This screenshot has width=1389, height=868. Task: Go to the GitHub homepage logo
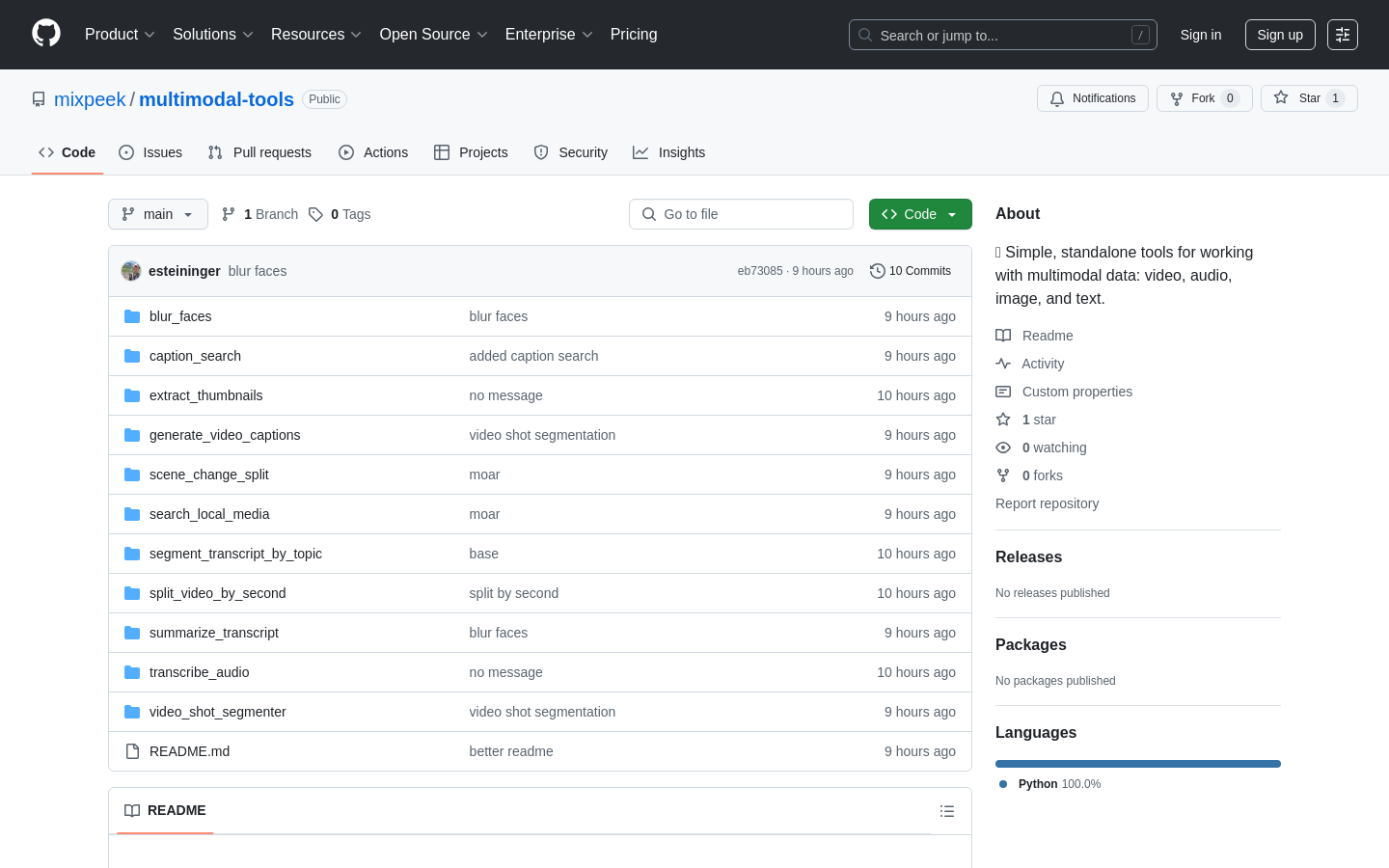(46, 34)
